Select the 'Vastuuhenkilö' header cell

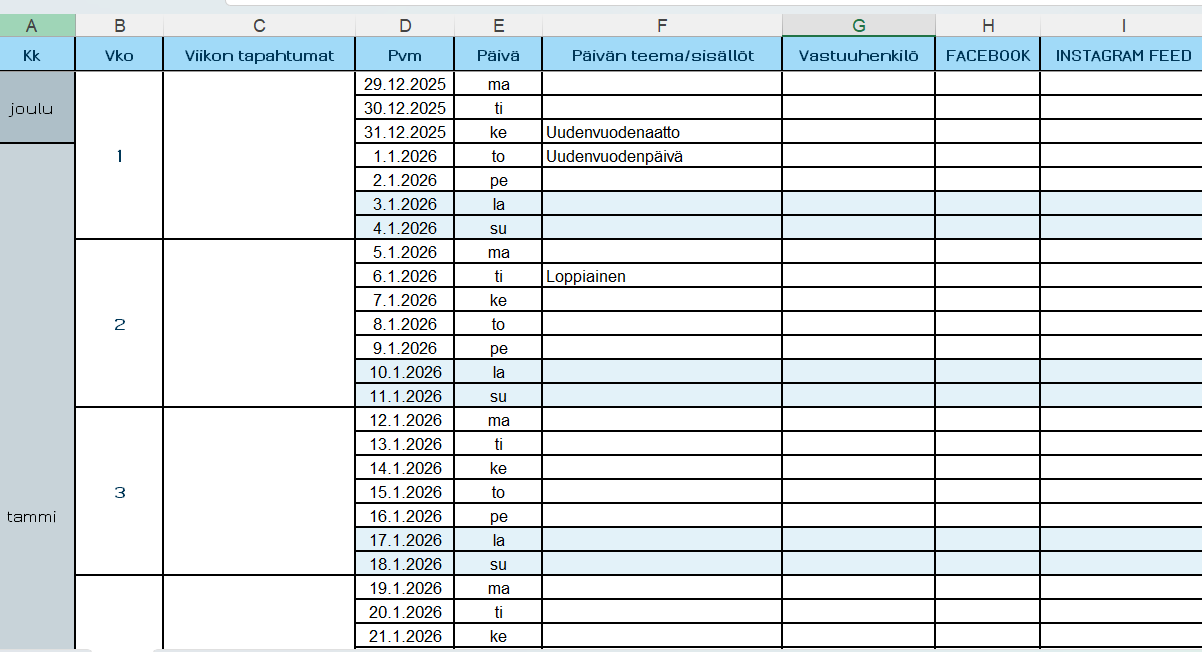point(858,56)
